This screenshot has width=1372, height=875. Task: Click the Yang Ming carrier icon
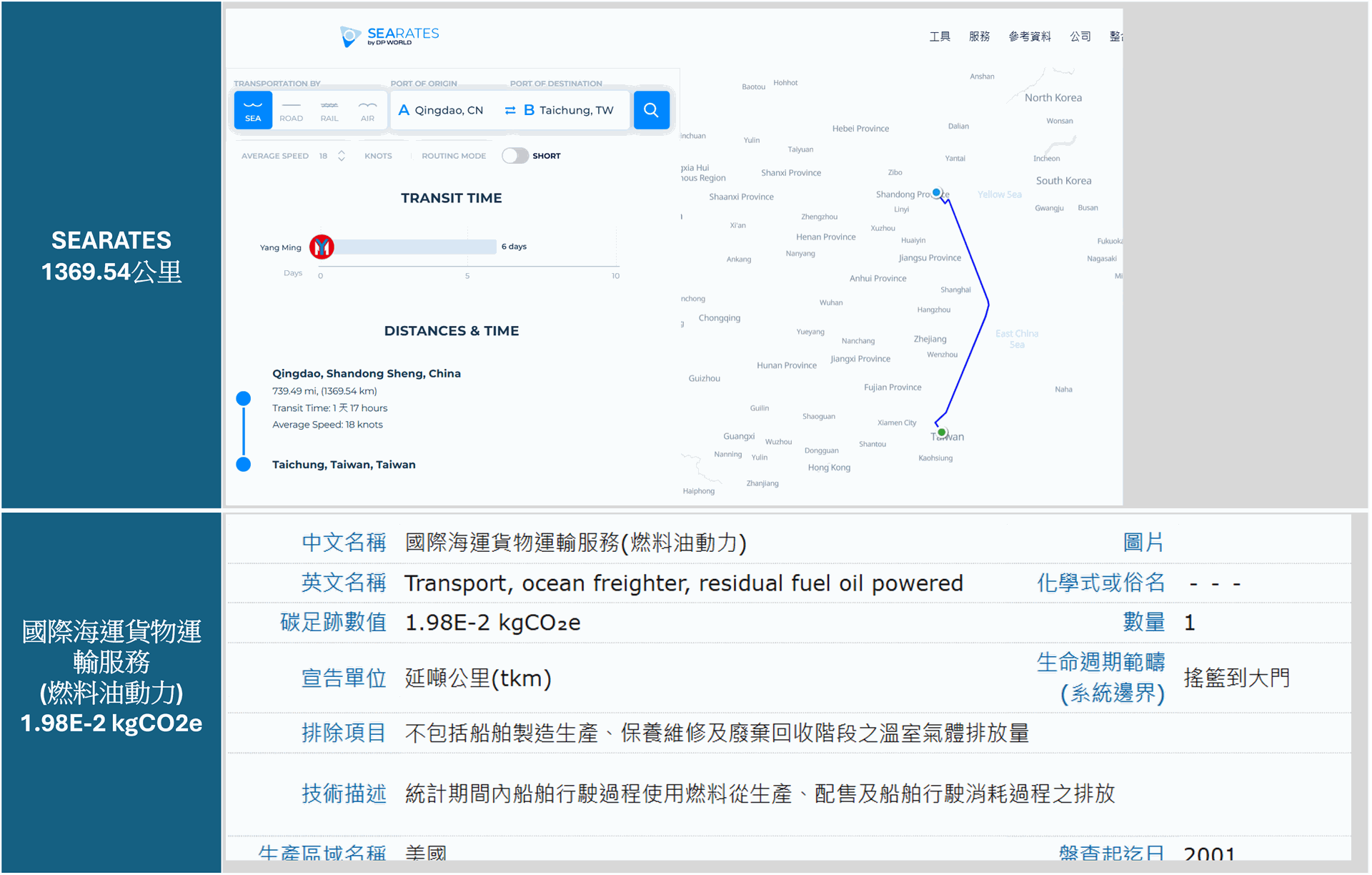point(322,246)
